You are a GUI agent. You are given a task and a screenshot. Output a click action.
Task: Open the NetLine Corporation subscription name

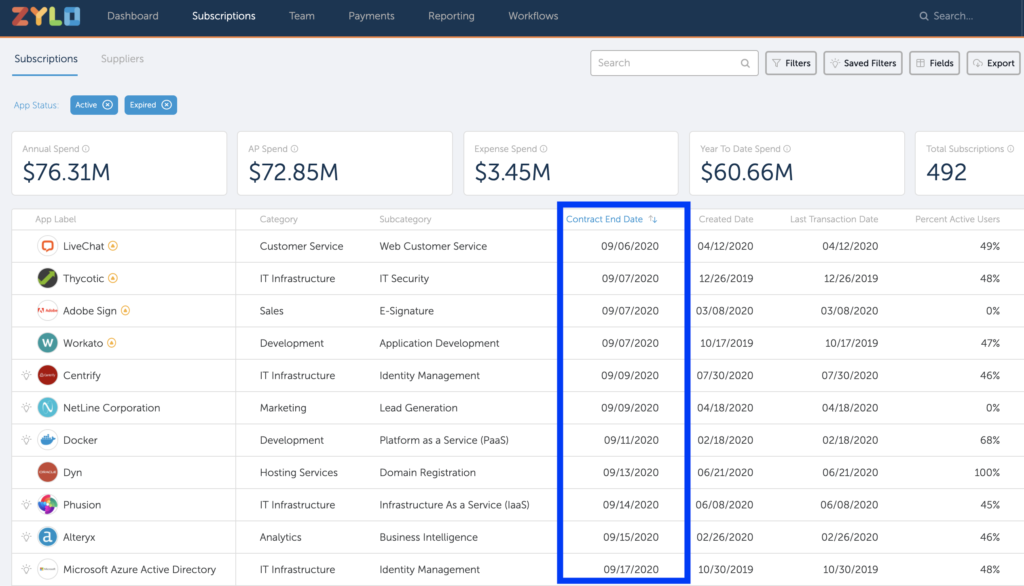click(x=112, y=408)
